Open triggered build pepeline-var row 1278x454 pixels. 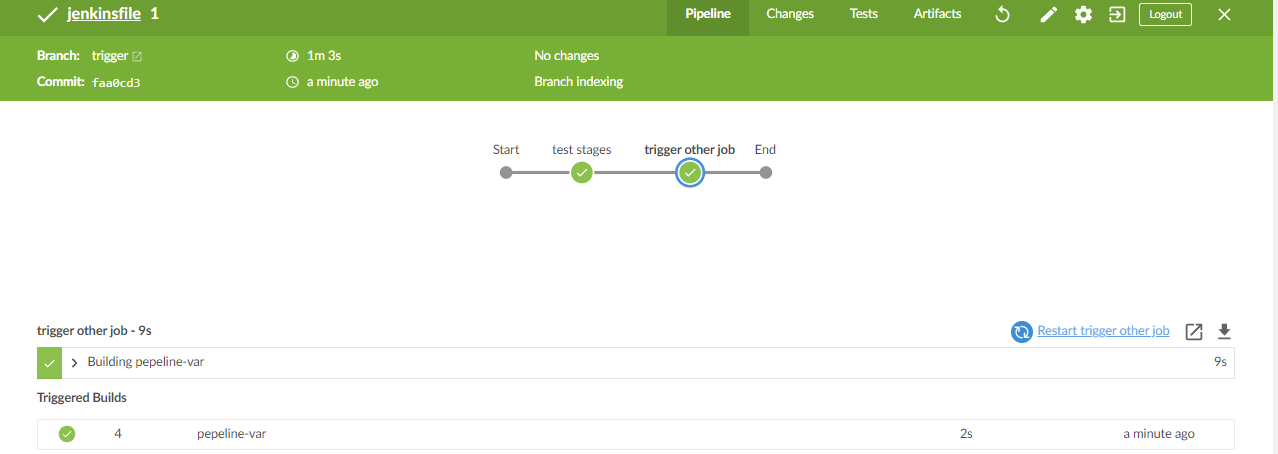coord(231,434)
